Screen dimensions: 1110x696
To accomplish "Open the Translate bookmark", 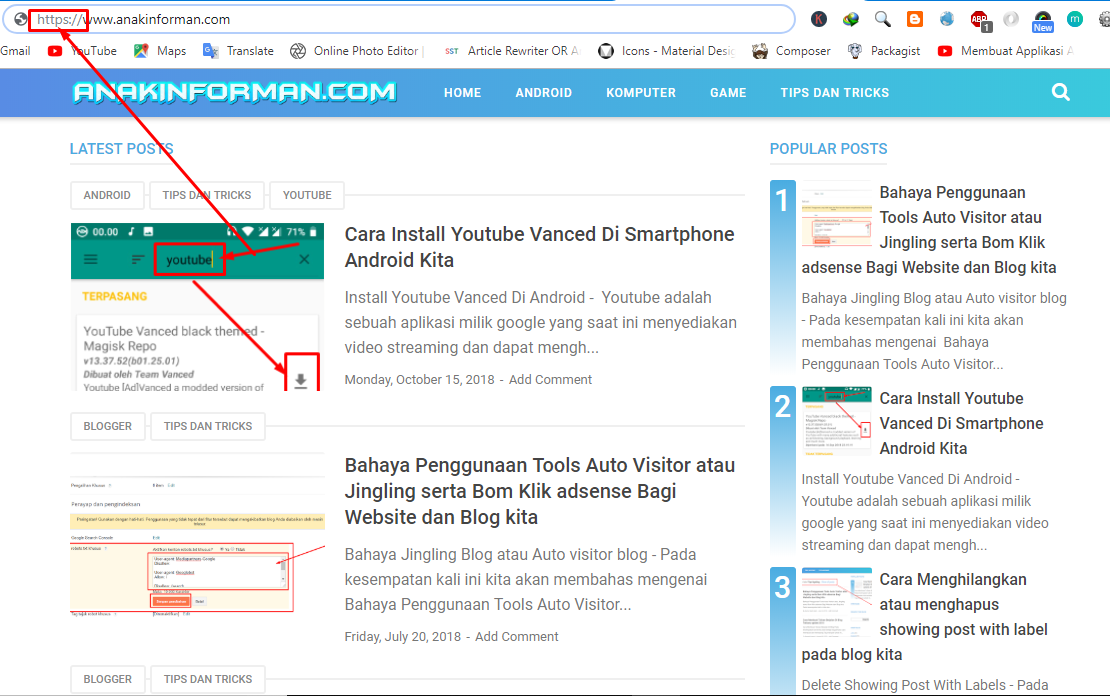I will tap(239, 51).
